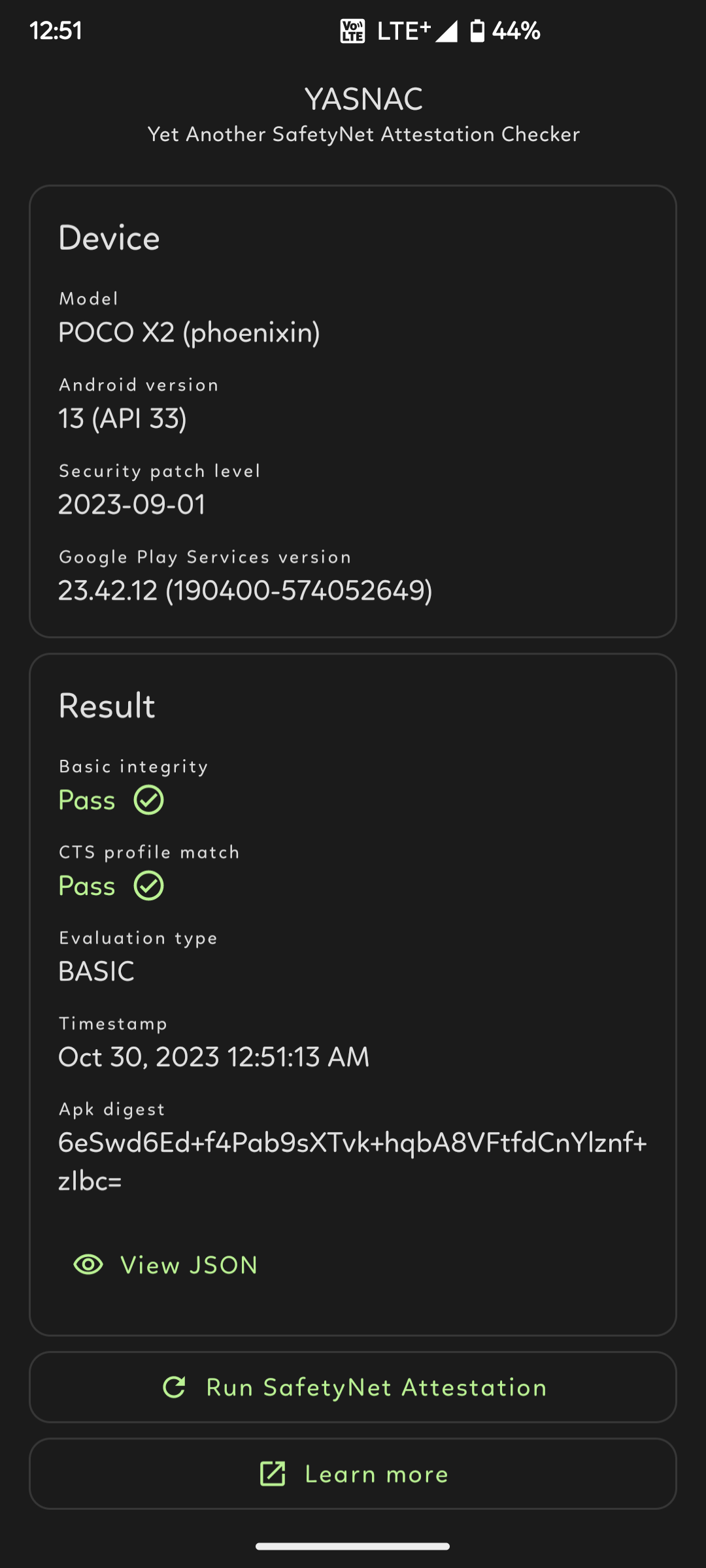Tap the POCO X2 (phoenixin) model value
This screenshot has width=706, height=1568.
click(189, 333)
